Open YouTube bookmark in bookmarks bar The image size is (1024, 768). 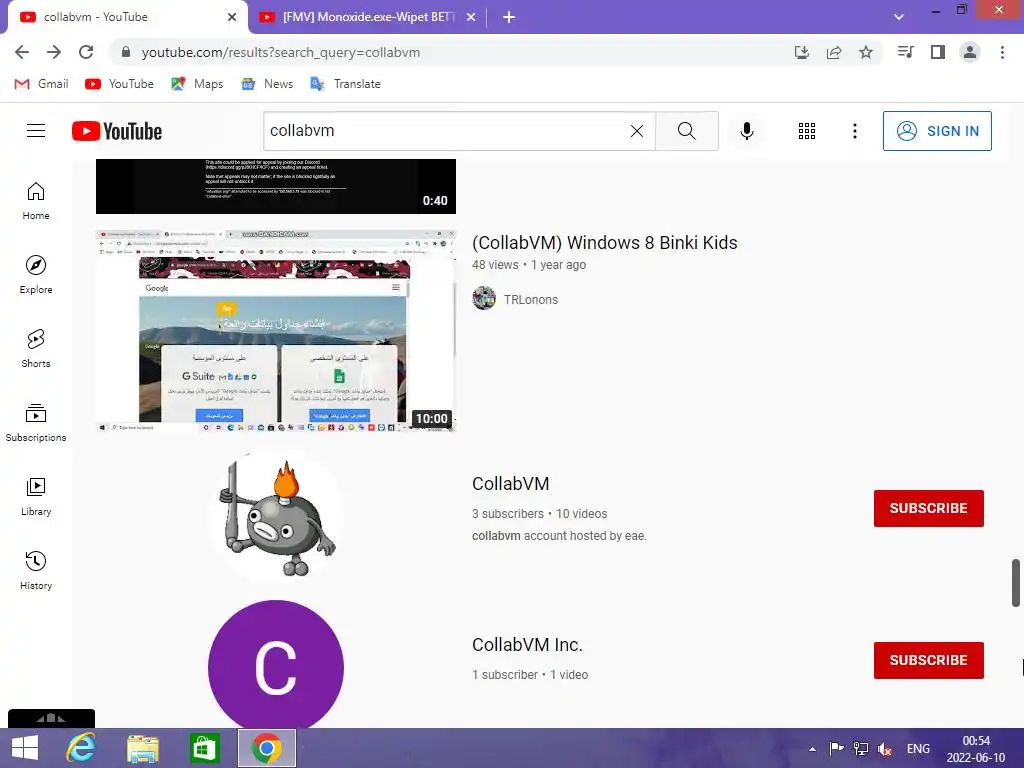[x=120, y=84]
